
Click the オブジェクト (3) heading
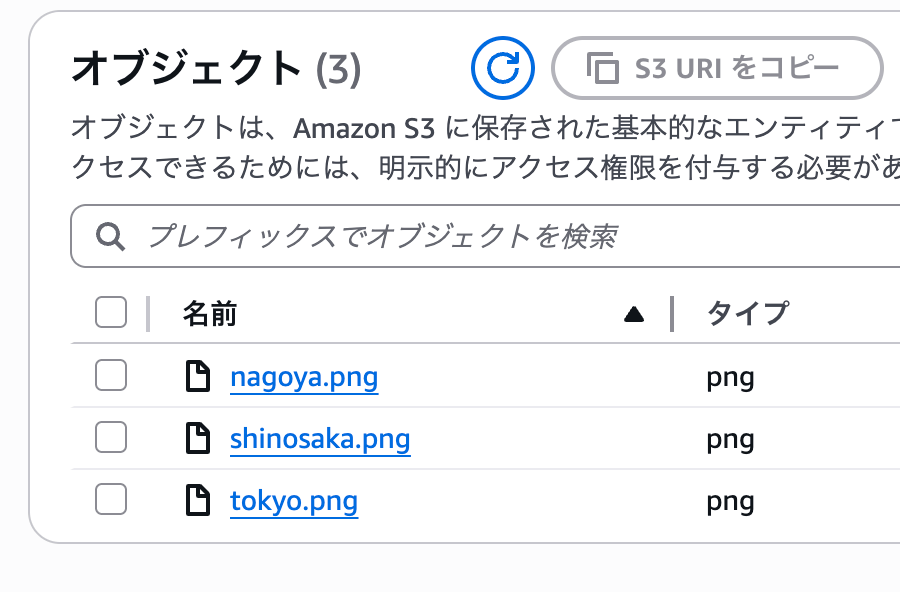216,68
